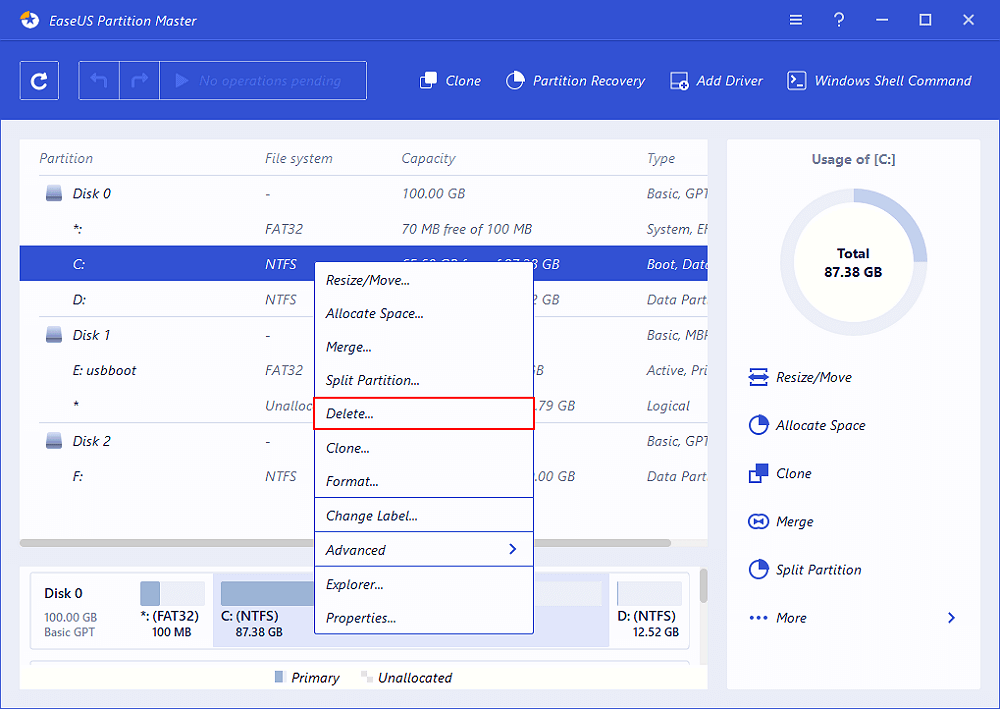Image resolution: width=1000 pixels, height=709 pixels.
Task: Open the Clone tool in top toolbar
Action: coord(450,81)
